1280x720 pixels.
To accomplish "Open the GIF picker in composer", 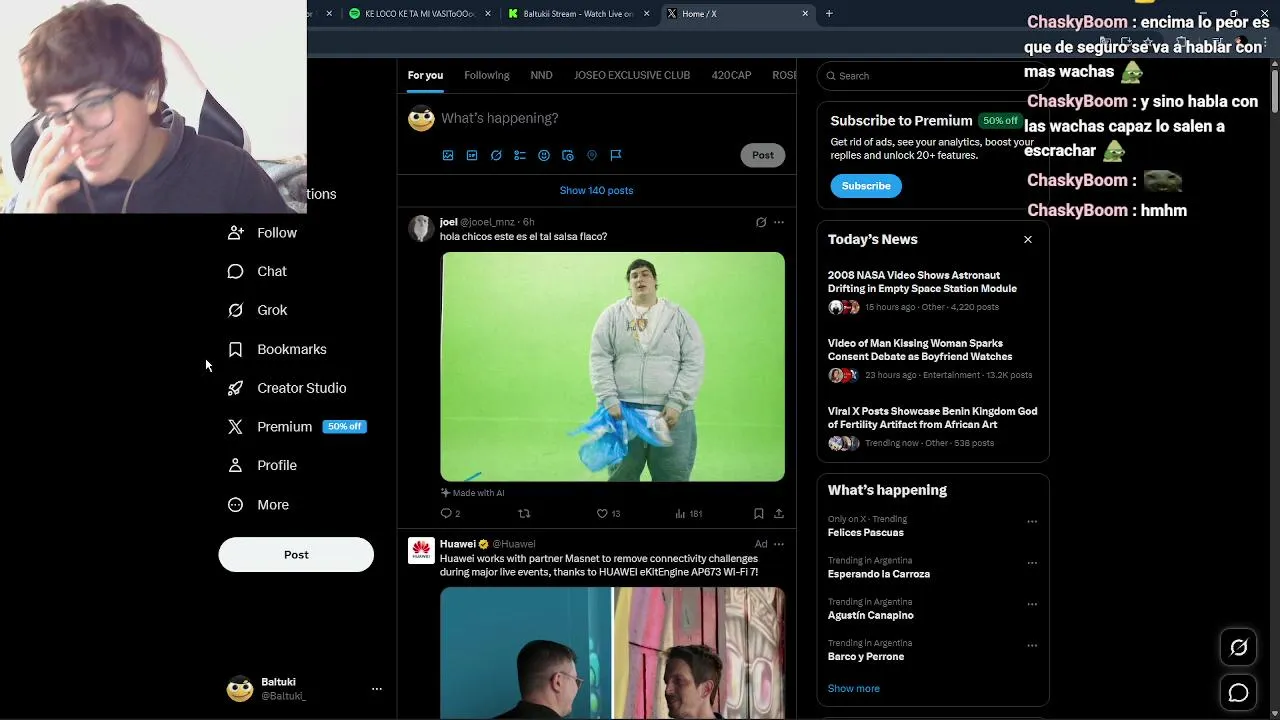I will [472, 155].
